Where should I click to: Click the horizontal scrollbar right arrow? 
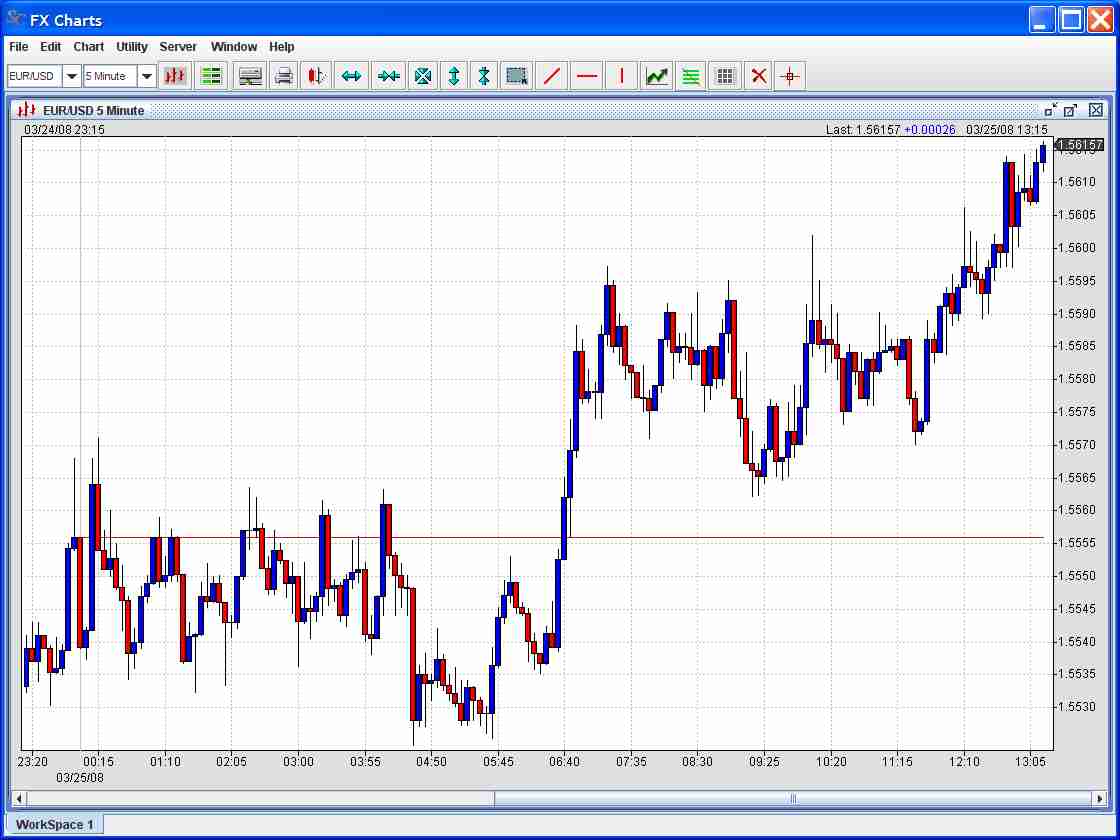tap(1100, 799)
